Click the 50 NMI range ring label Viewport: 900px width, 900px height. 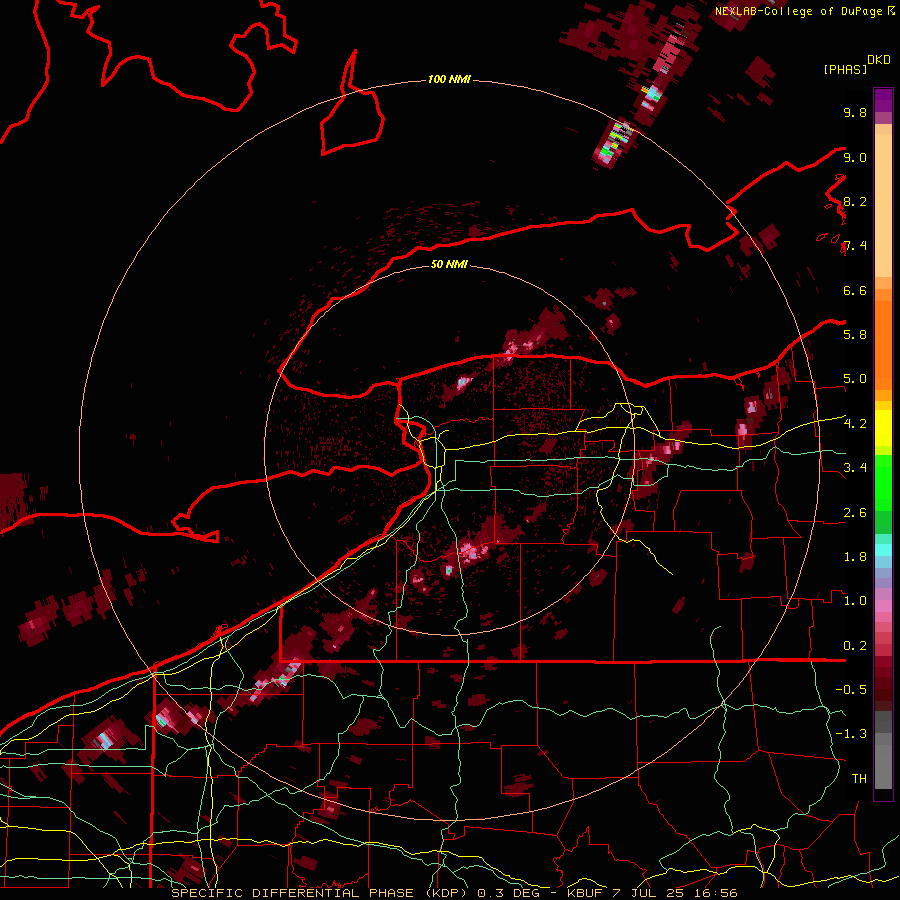click(x=449, y=264)
